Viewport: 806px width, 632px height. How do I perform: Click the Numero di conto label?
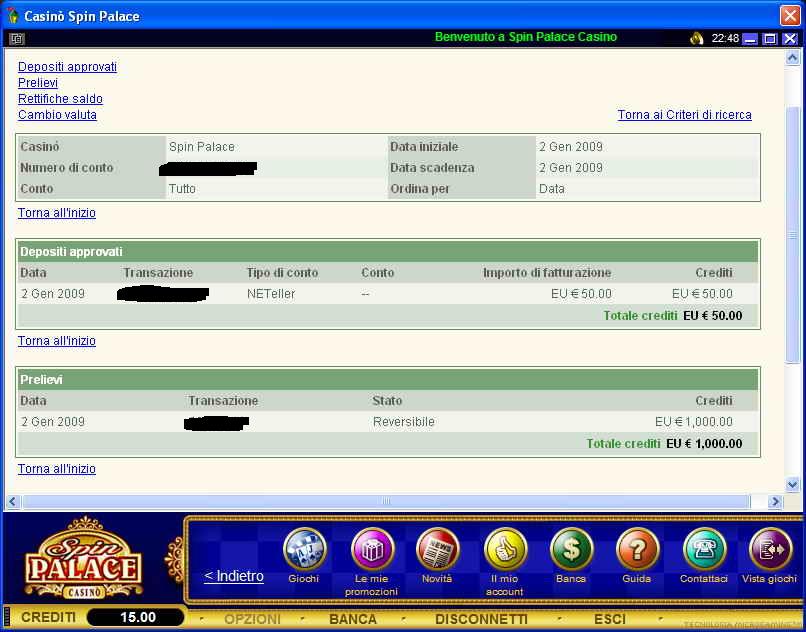[x=67, y=168]
